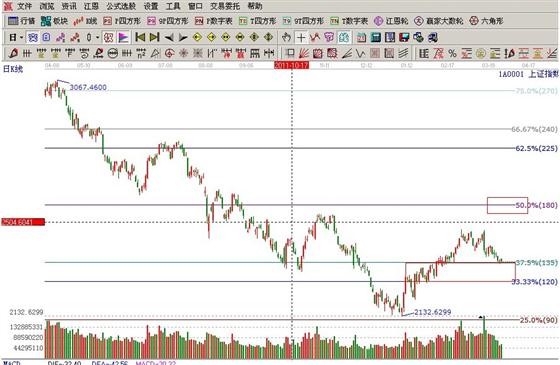Open the 行情 market quotes view
560x365 pixels.
(21, 21)
